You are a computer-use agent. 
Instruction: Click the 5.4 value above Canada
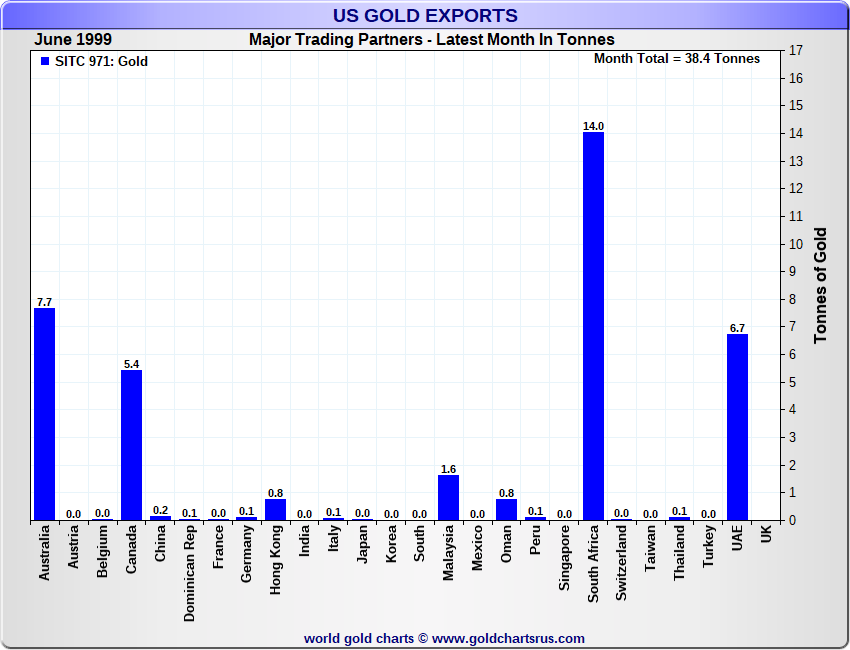coord(131,364)
